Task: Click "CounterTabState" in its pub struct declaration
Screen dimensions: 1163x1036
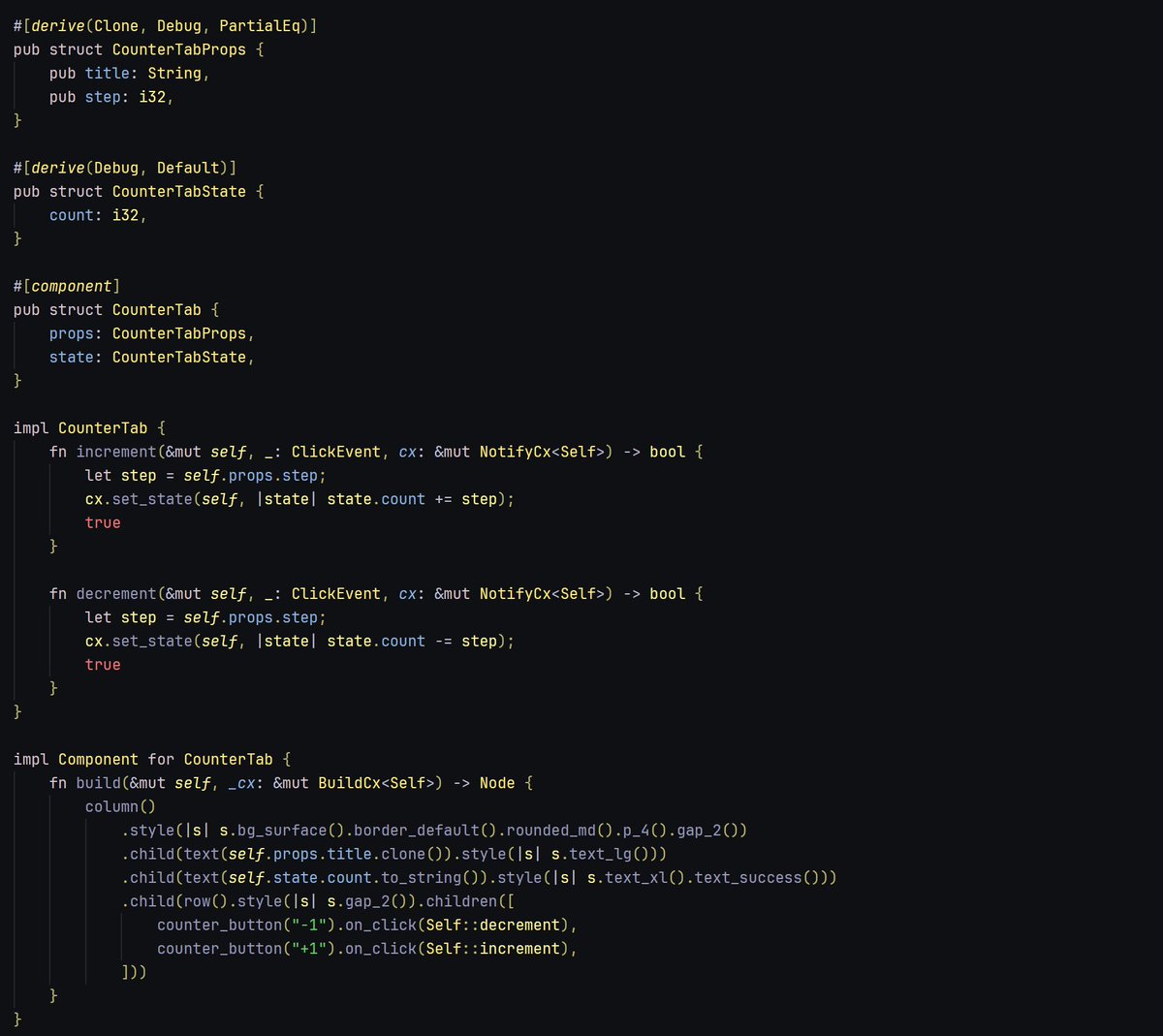Action: coord(179,192)
